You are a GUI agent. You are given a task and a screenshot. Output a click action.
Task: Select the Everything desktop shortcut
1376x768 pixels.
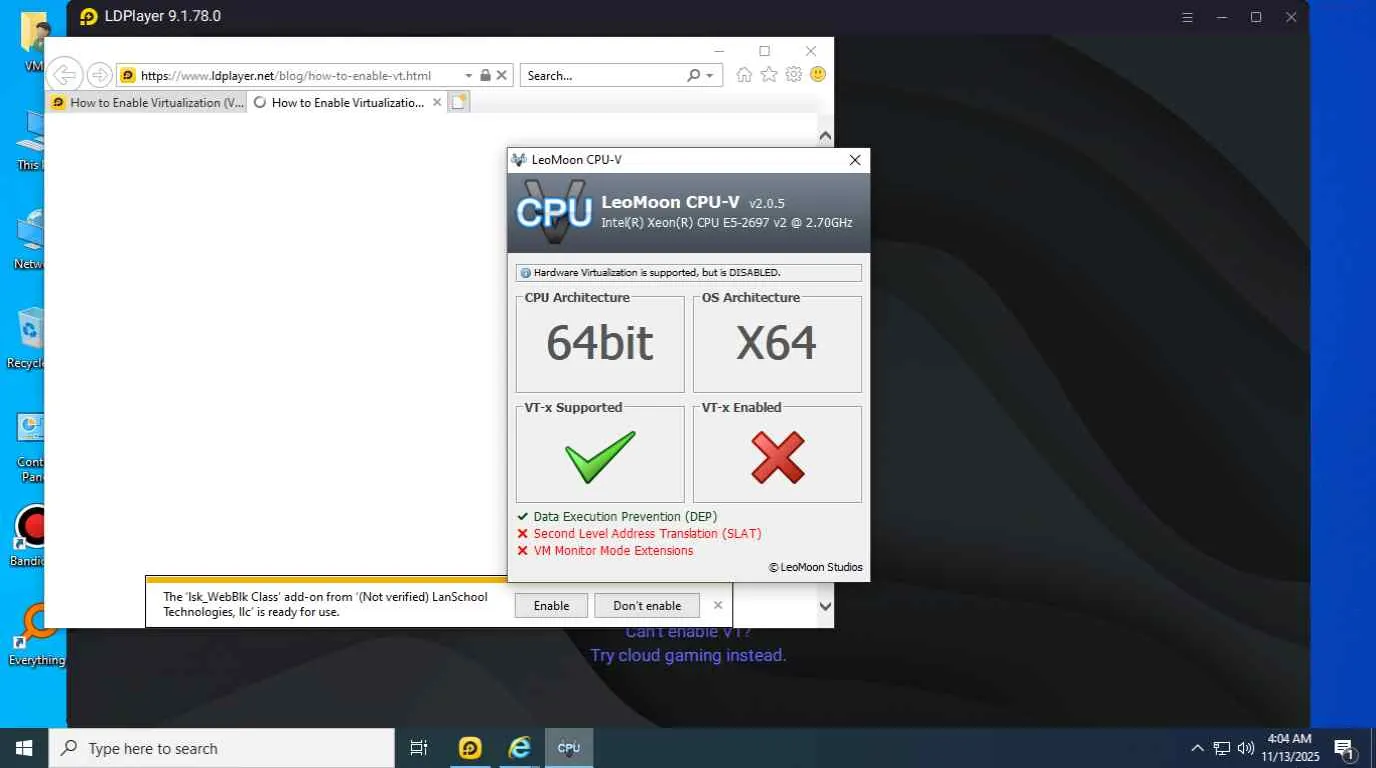[x=35, y=635]
